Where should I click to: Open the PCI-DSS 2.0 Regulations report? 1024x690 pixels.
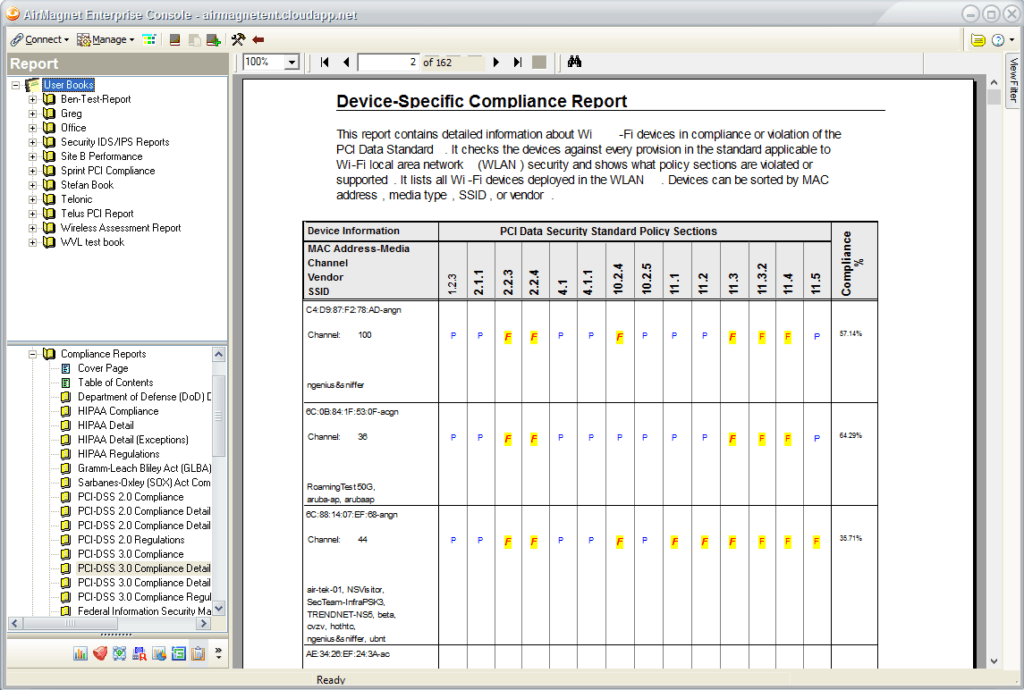(131, 541)
